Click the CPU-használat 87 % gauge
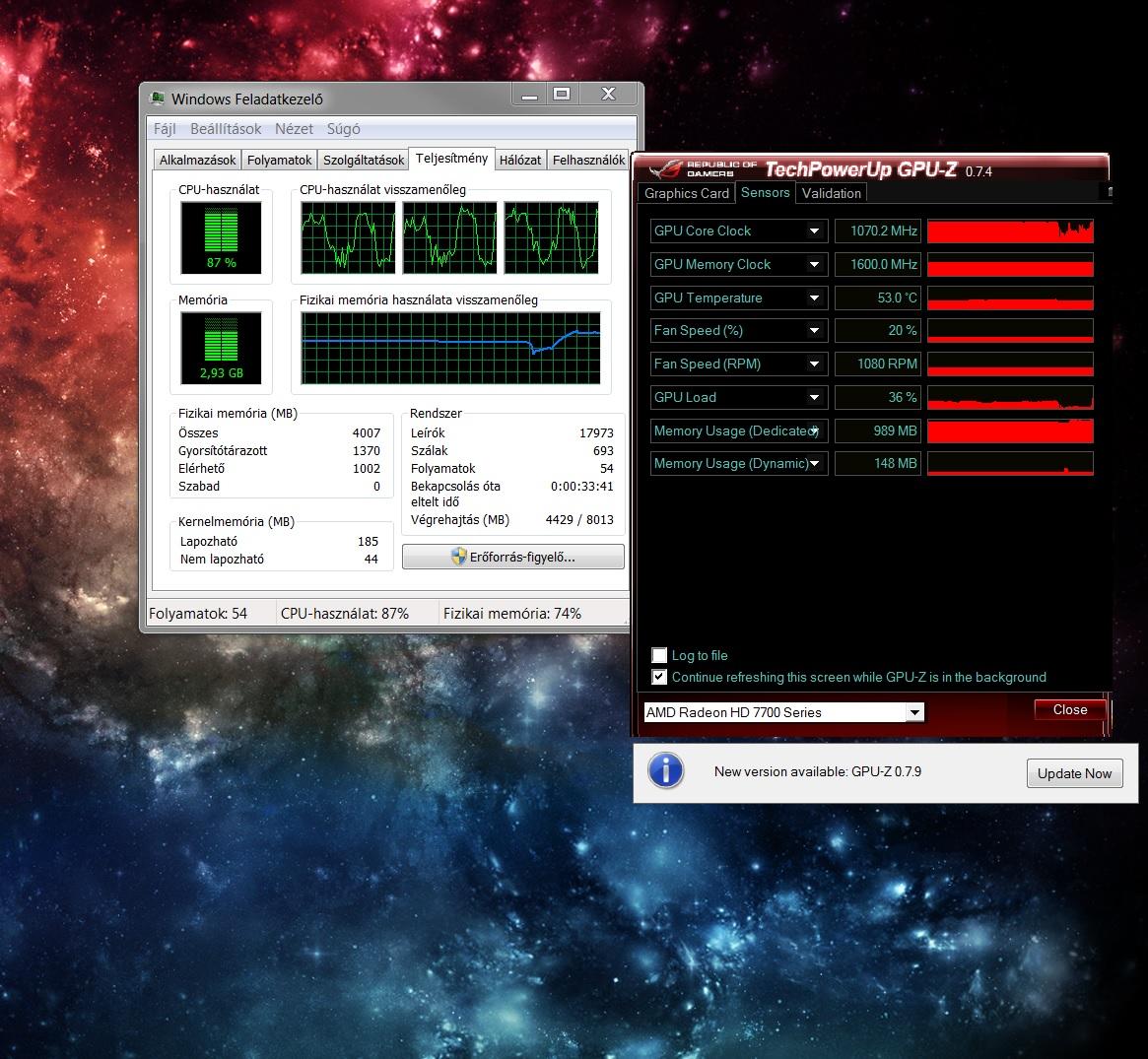The height and width of the screenshot is (1059, 1148). [221, 237]
